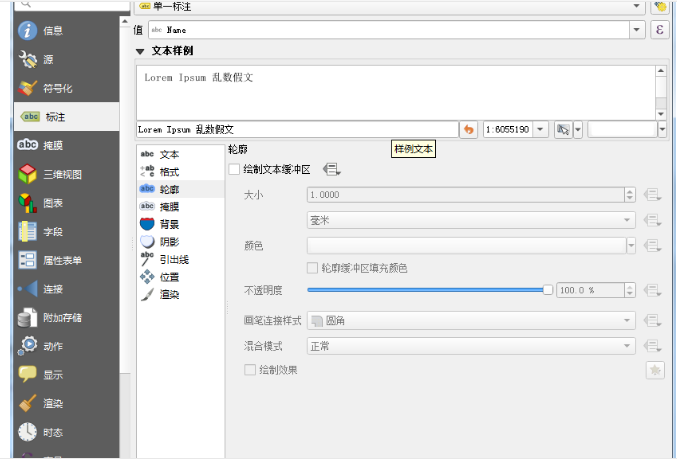
Task: Click the 不透明度 opacity slider handle
Action: tap(547, 290)
